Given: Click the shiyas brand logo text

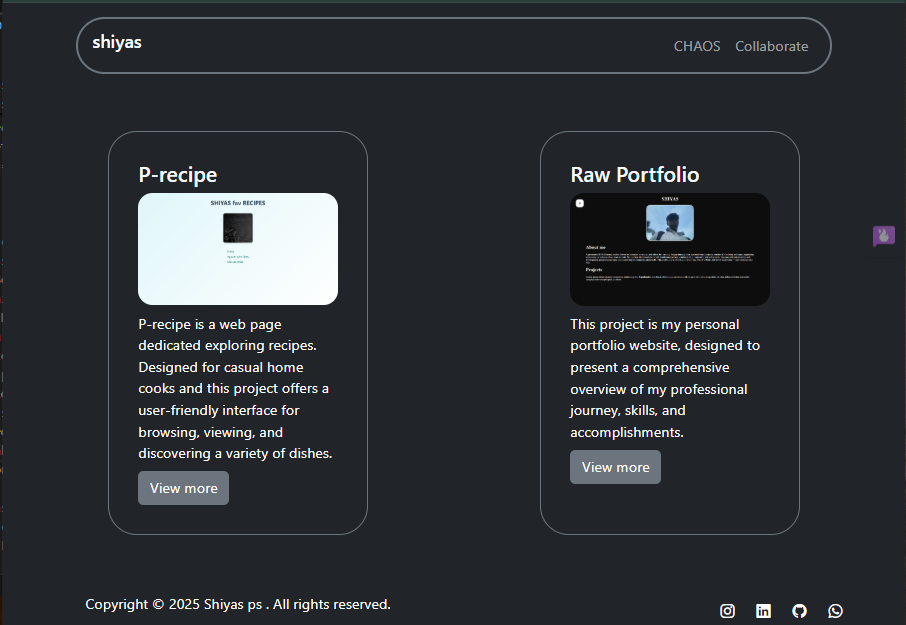Looking at the screenshot, I should (117, 42).
